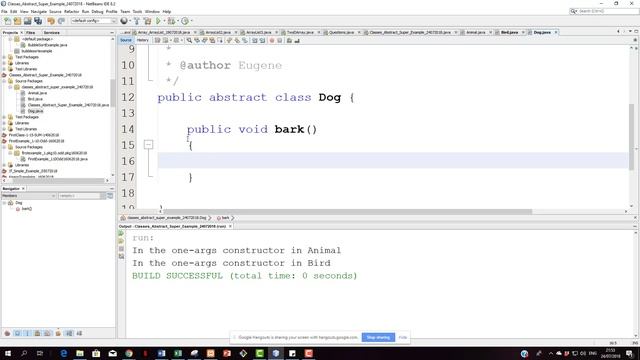The image size is (640, 360).
Task: Switch to History view of editor
Action: [x=142, y=40]
